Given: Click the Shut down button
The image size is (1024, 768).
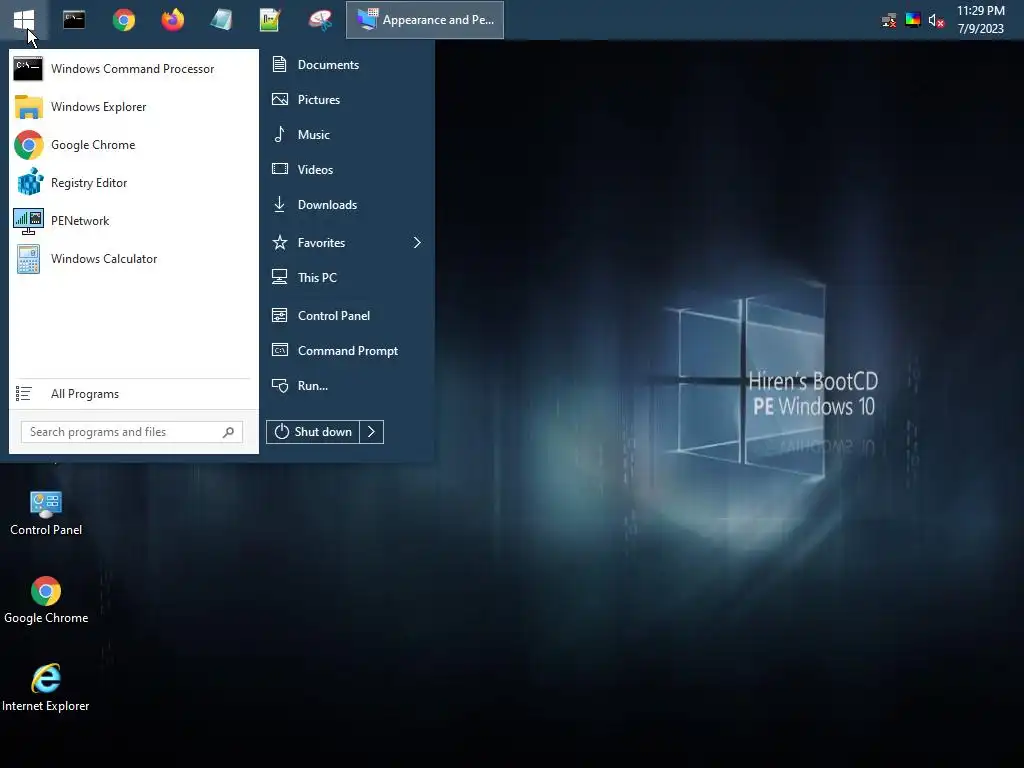Looking at the screenshot, I should [313, 432].
